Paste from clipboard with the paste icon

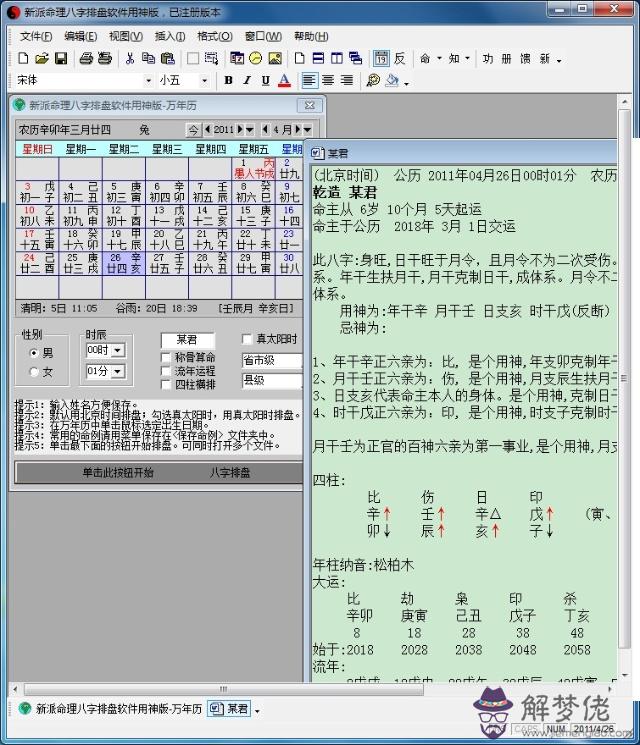[x=167, y=58]
